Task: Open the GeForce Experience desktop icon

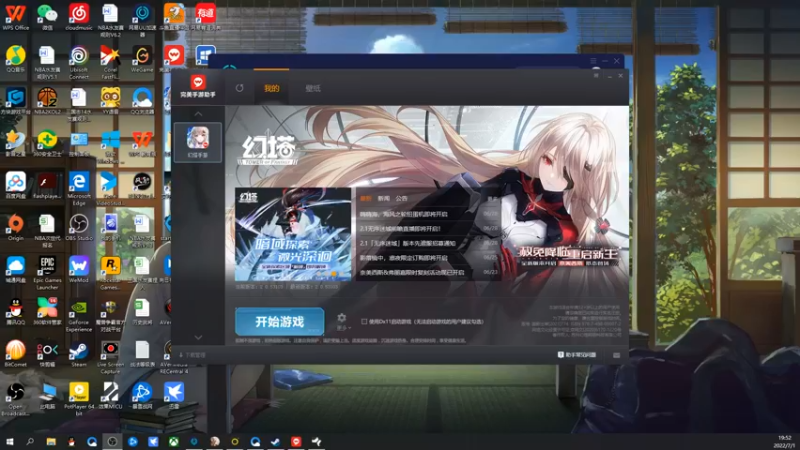Action: coord(79,315)
